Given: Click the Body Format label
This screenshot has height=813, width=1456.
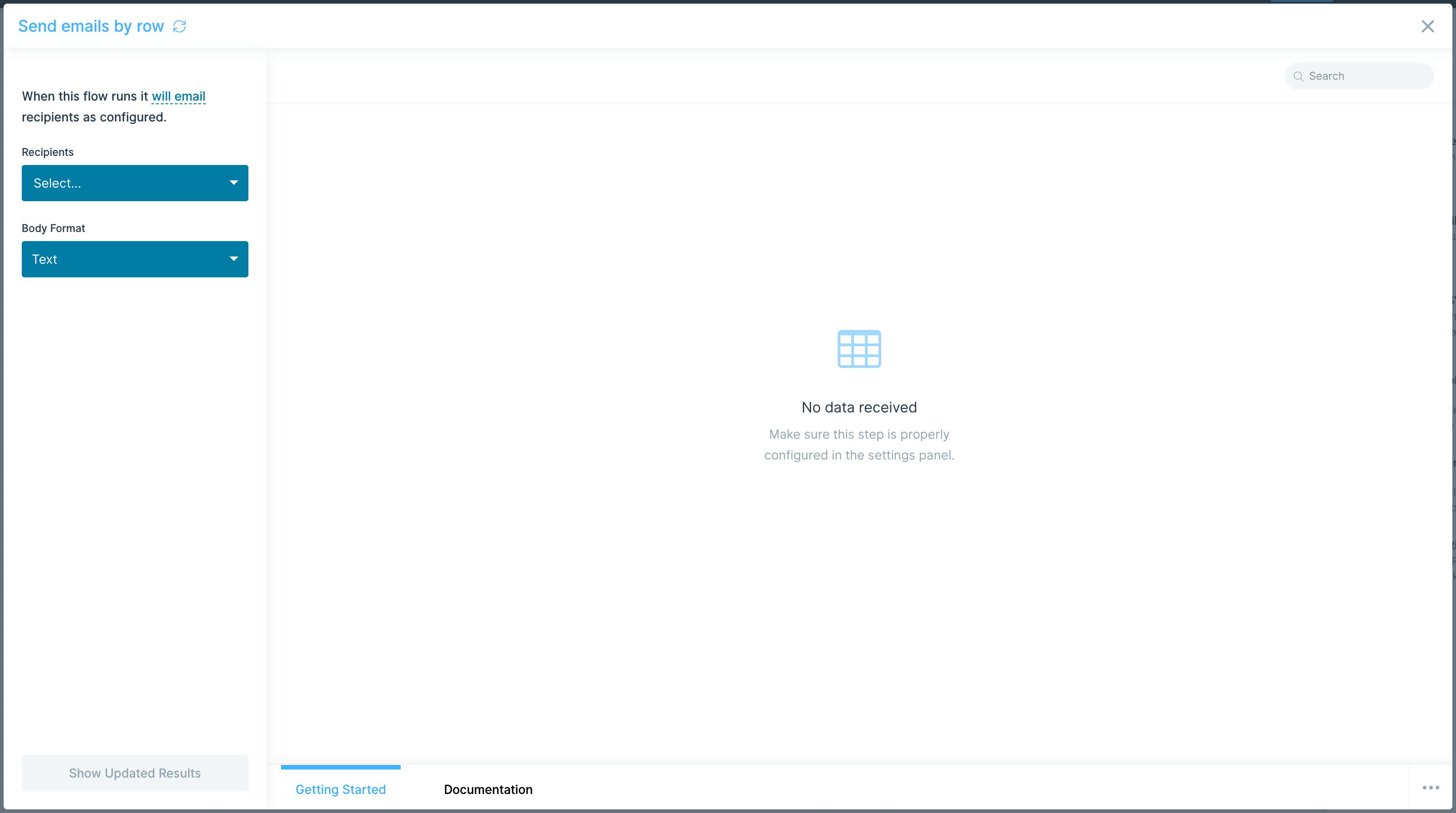Looking at the screenshot, I should pyautogui.click(x=53, y=228).
